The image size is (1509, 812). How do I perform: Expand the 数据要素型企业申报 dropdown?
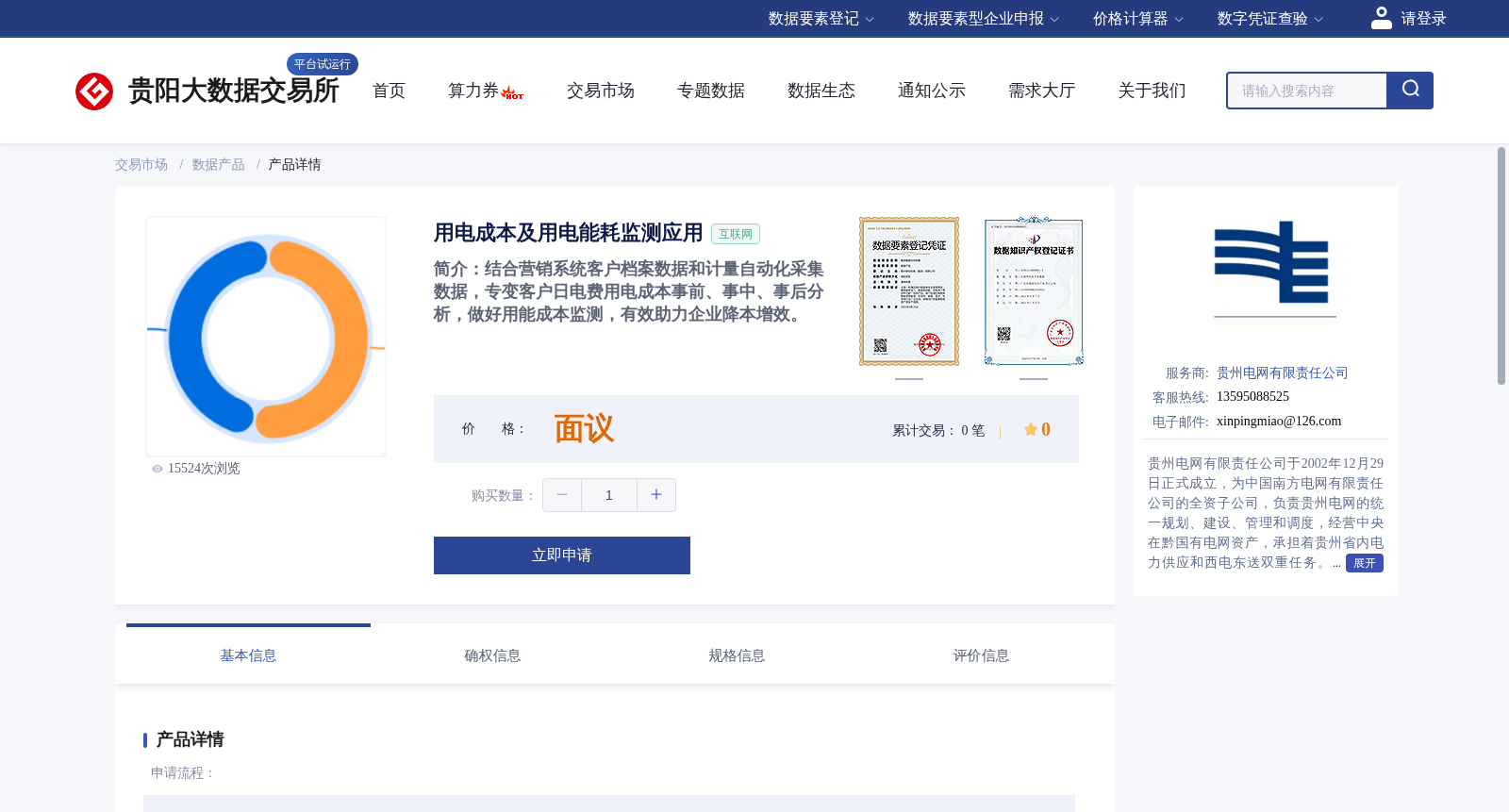[x=983, y=19]
